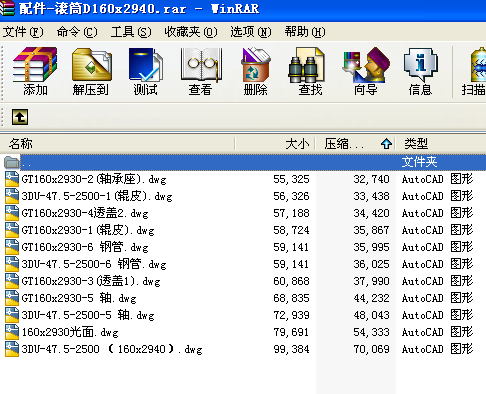Viewport: 486px width, 394px height.
Task: Click the size value 55,325
Action: coord(291,179)
